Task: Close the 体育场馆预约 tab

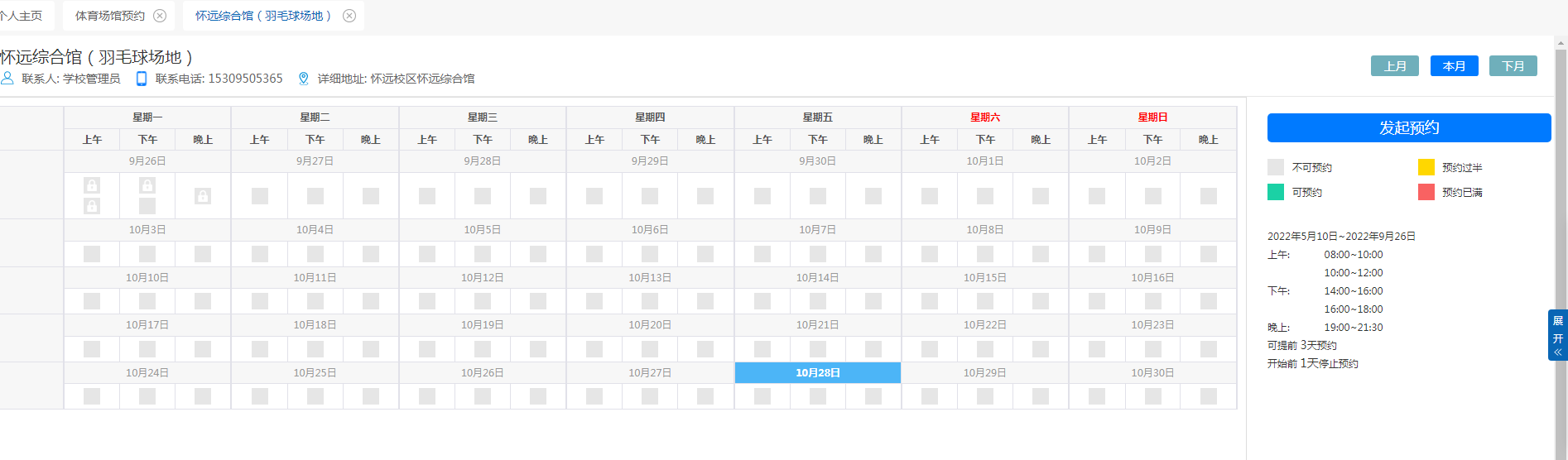Action: click(x=160, y=16)
